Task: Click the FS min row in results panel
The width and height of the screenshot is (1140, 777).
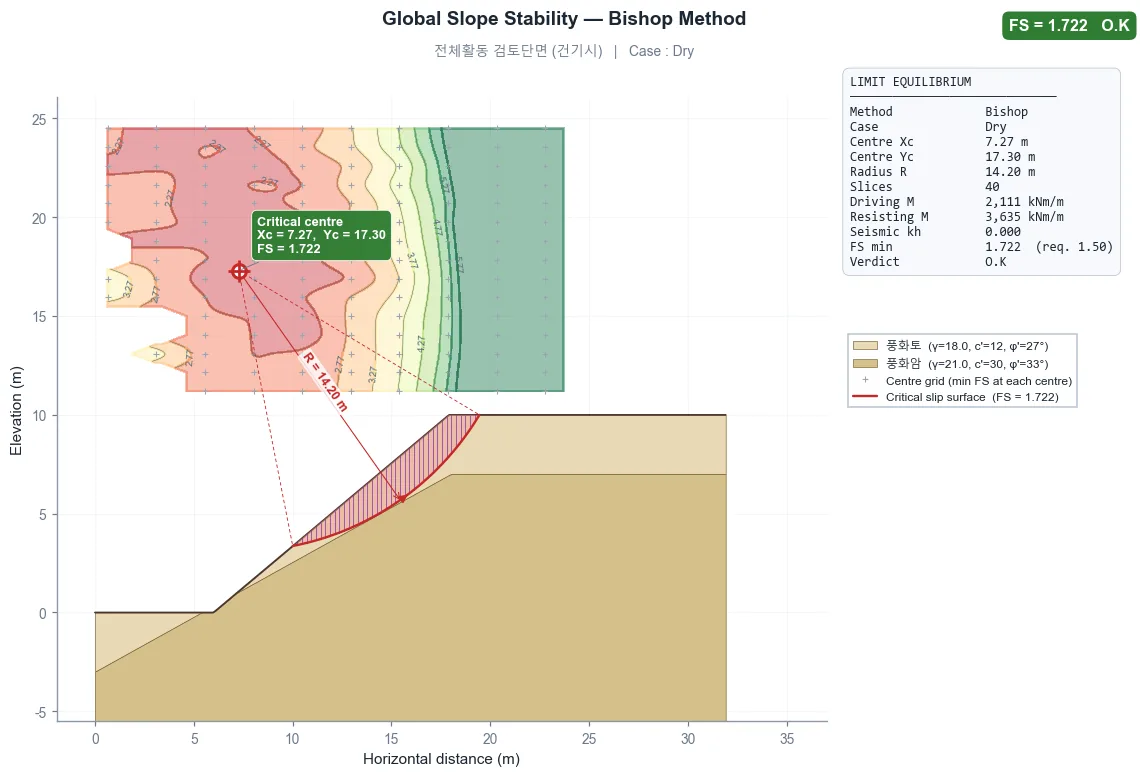Action: [981, 246]
